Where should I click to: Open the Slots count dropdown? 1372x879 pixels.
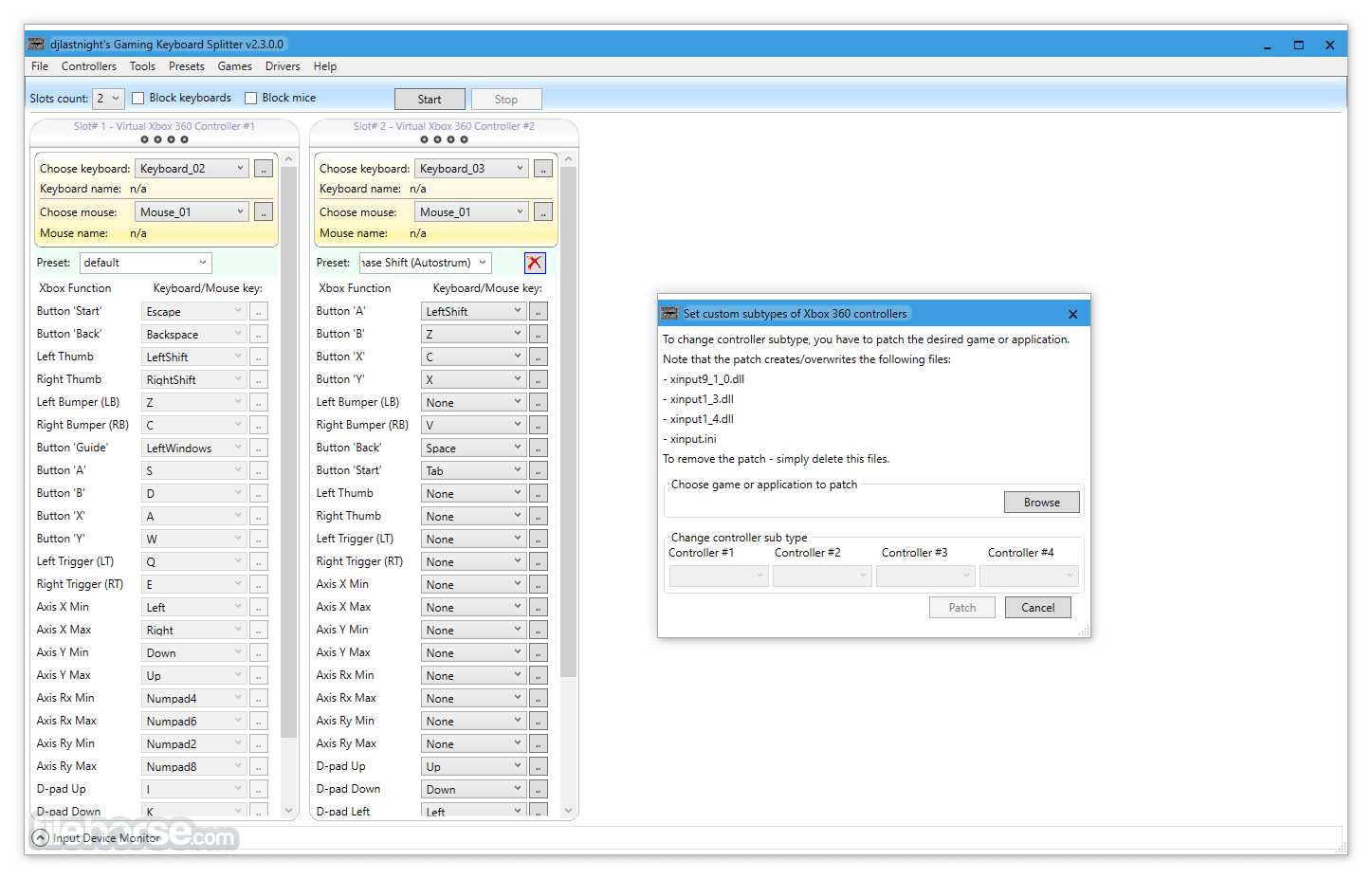click(108, 98)
